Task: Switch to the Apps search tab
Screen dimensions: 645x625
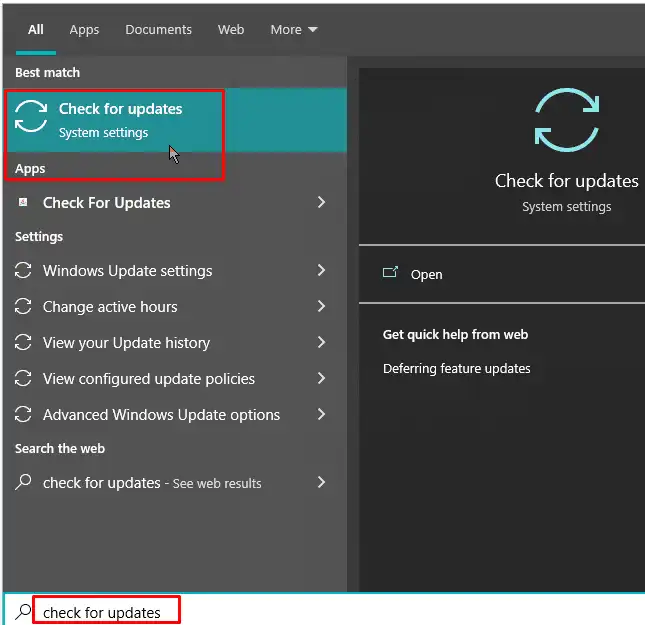Action: pos(84,30)
